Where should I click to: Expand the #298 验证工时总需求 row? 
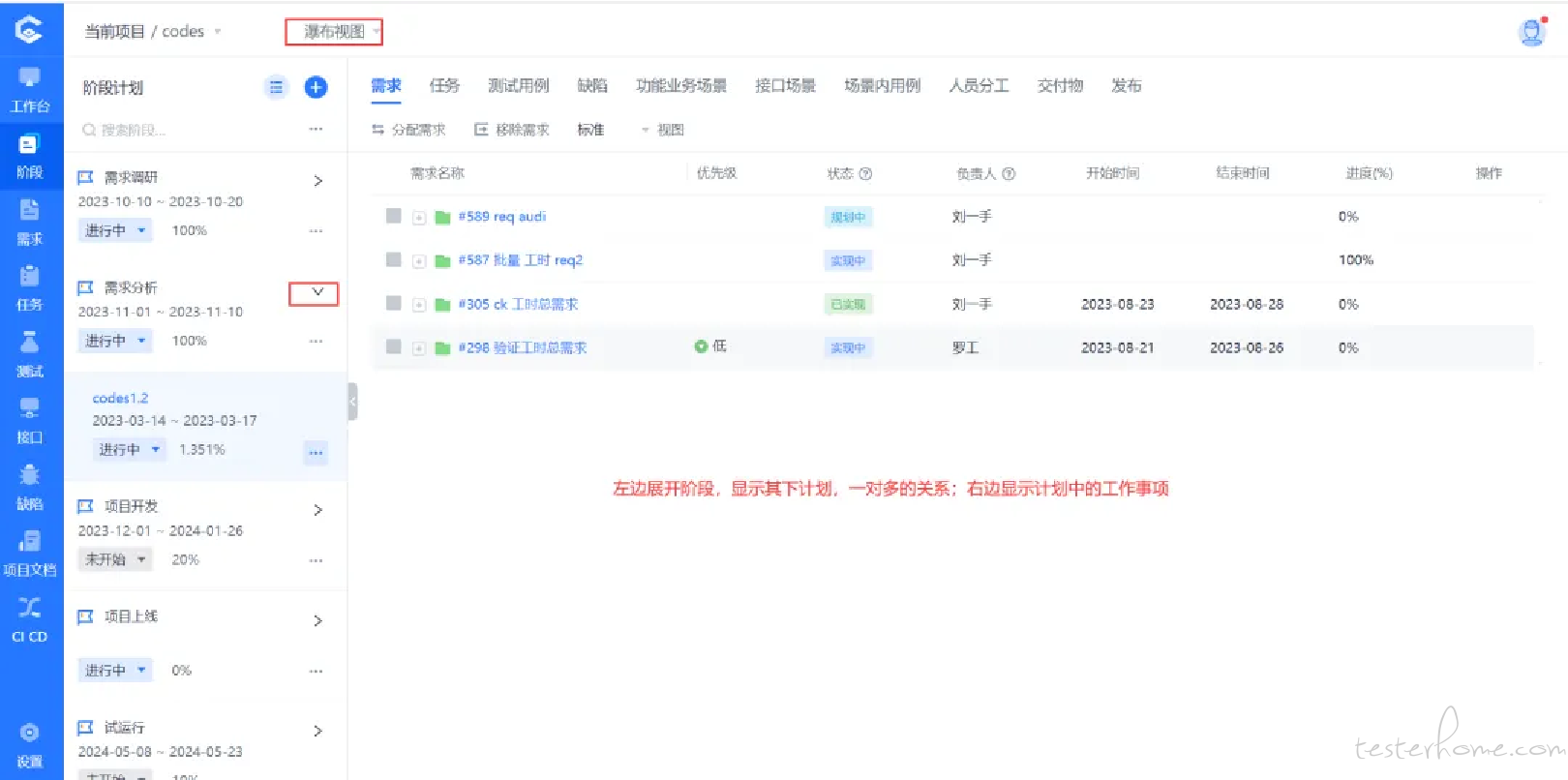(x=419, y=348)
